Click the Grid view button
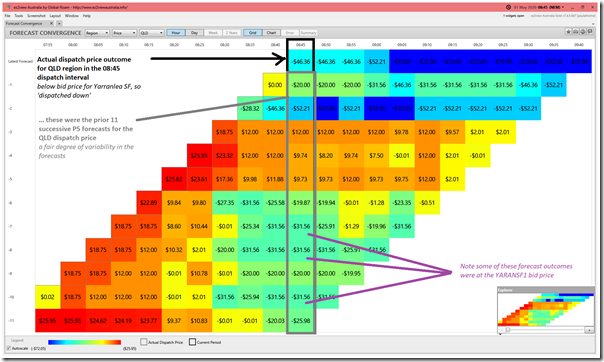The image size is (604, 362). point(253,33)
